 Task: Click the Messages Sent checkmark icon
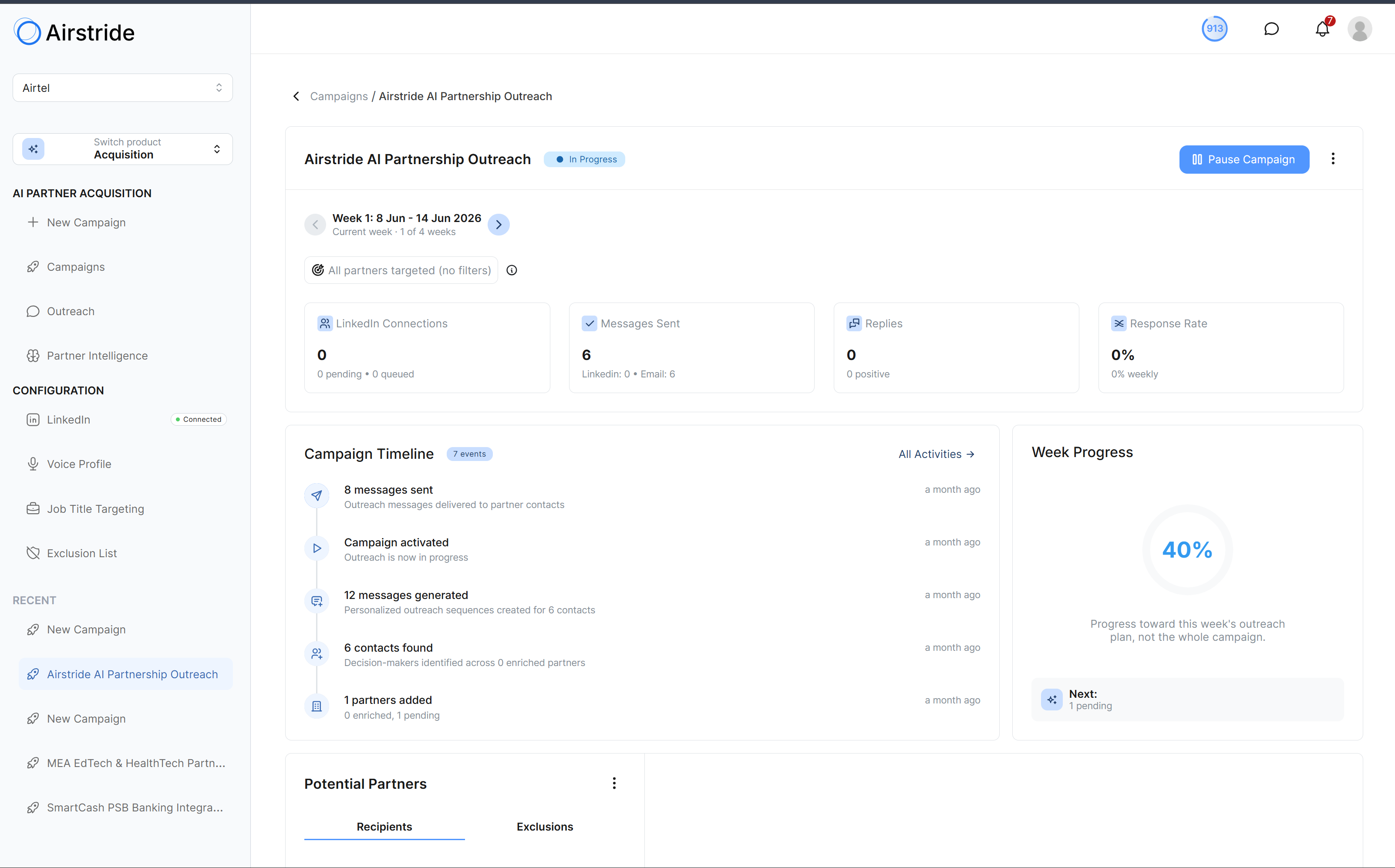click(x=590, y=324)
